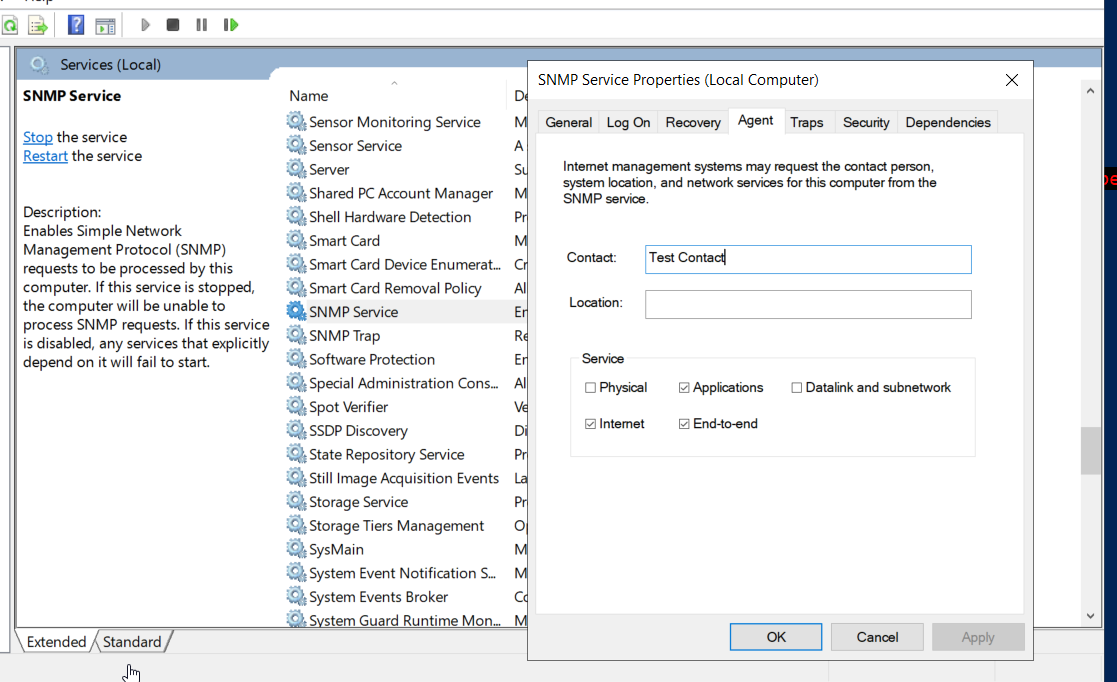Open the Recovery tab
The width and height of the screenshot is (1117, 682).
(693, 123)
